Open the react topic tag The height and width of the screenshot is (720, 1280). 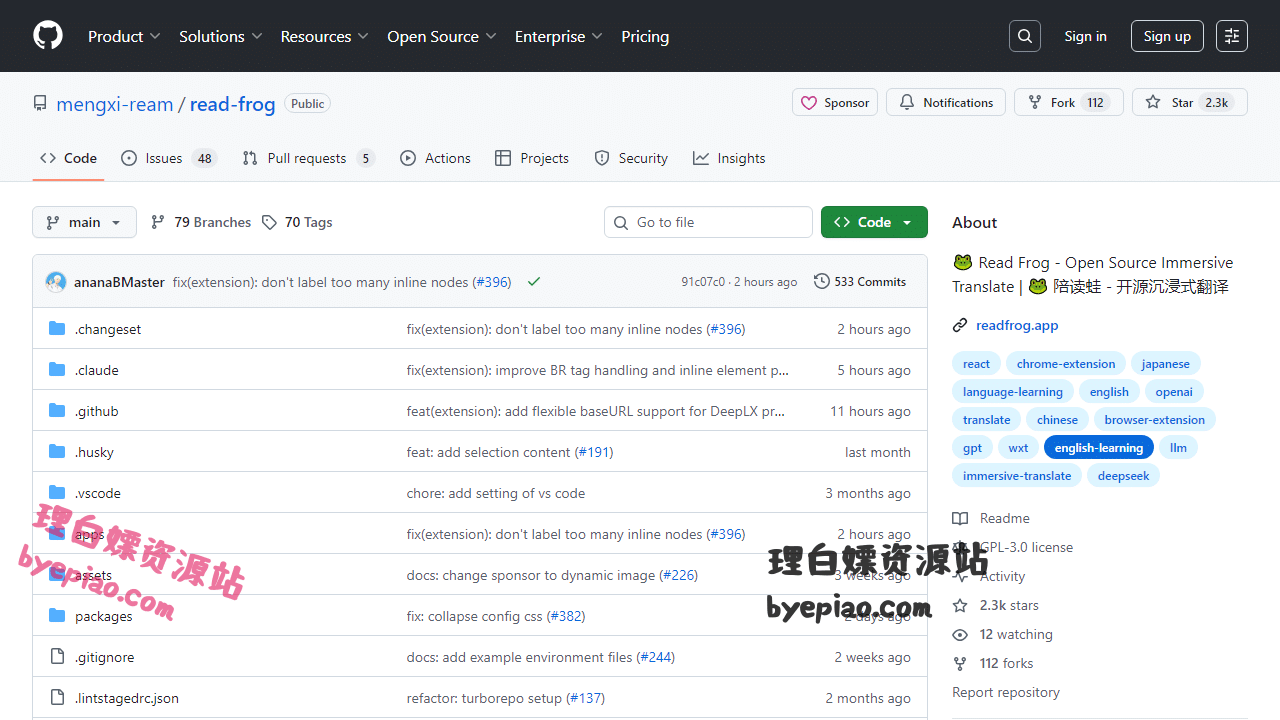click(976, 364)
